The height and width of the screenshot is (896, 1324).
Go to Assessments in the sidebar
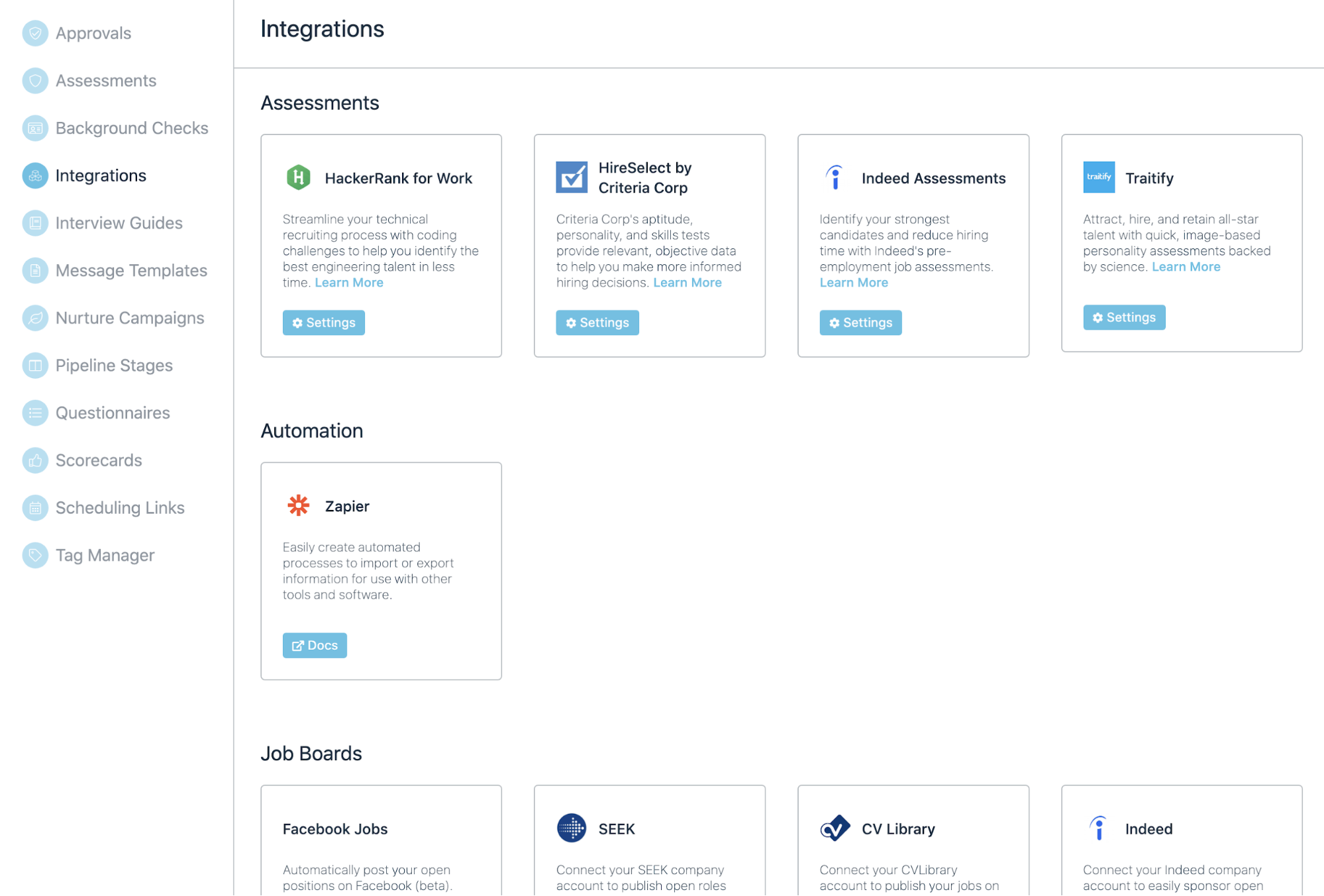[x=106, y=81]
